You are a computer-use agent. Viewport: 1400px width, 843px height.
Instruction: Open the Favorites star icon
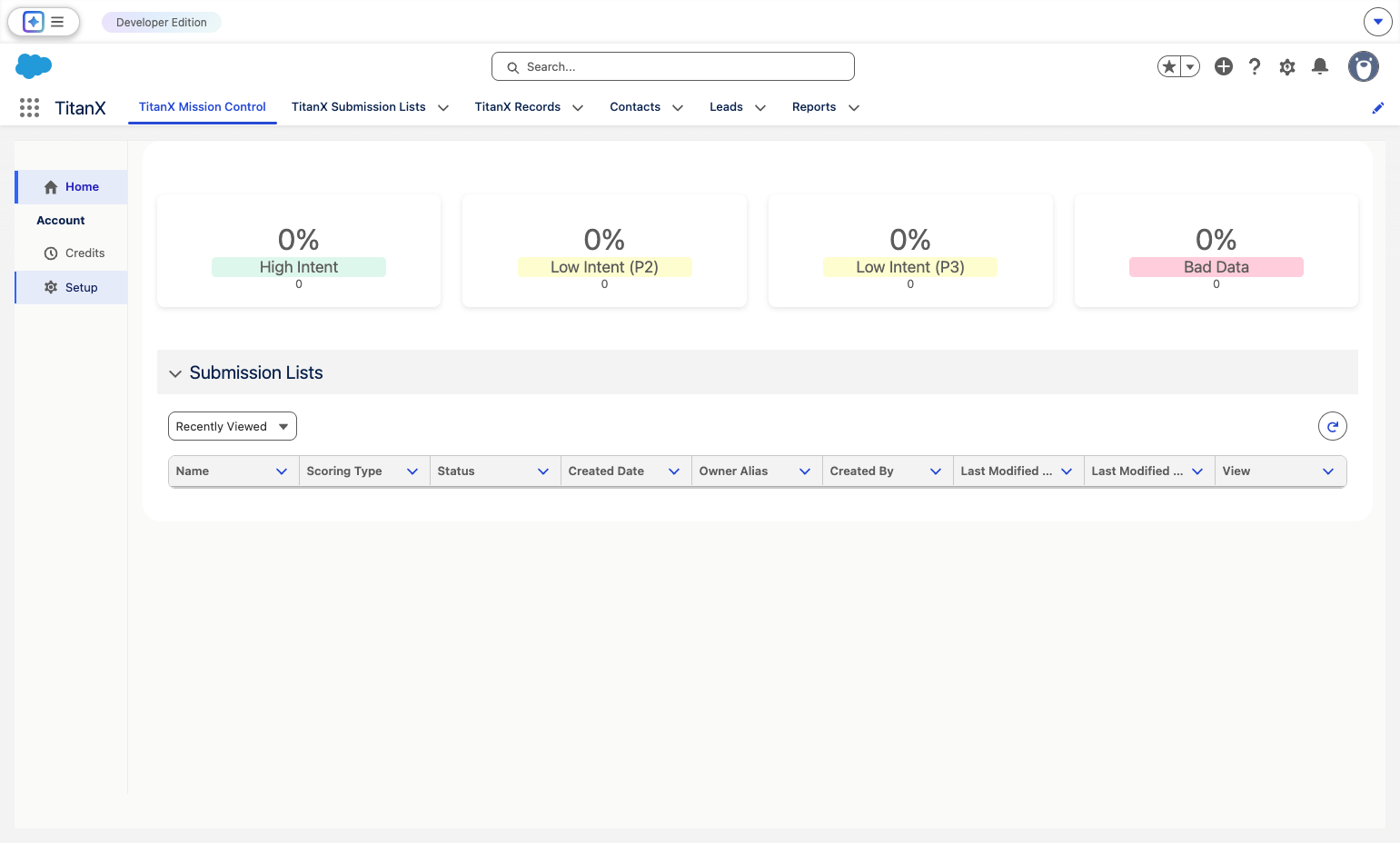point(1169,66)
